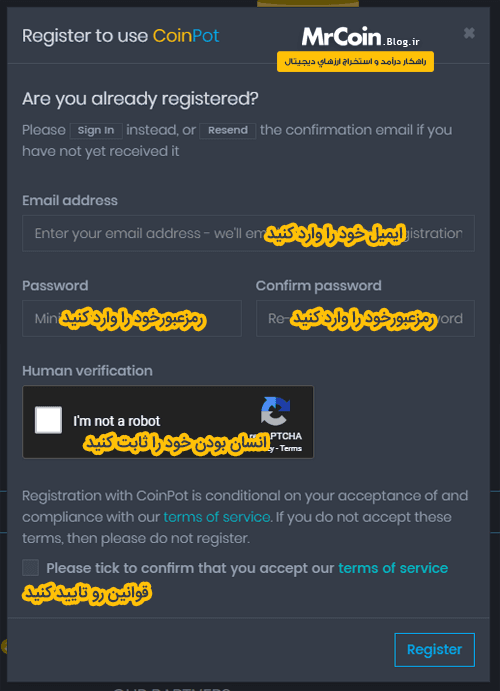Click the reCAPTCHA logo icon
Screen dimensions: 500x691
pyautogui.click(x=276, y=411)
